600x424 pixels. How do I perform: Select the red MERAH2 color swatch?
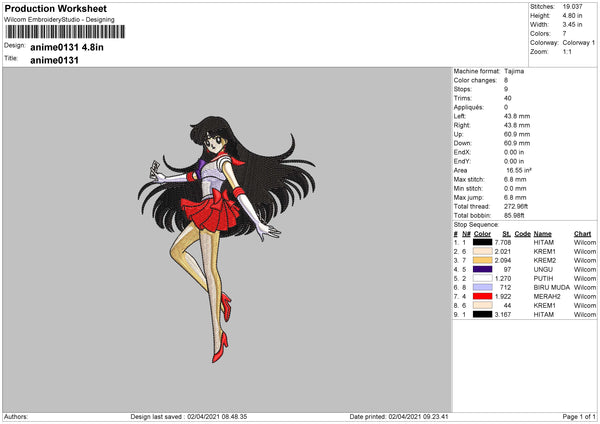482,296
